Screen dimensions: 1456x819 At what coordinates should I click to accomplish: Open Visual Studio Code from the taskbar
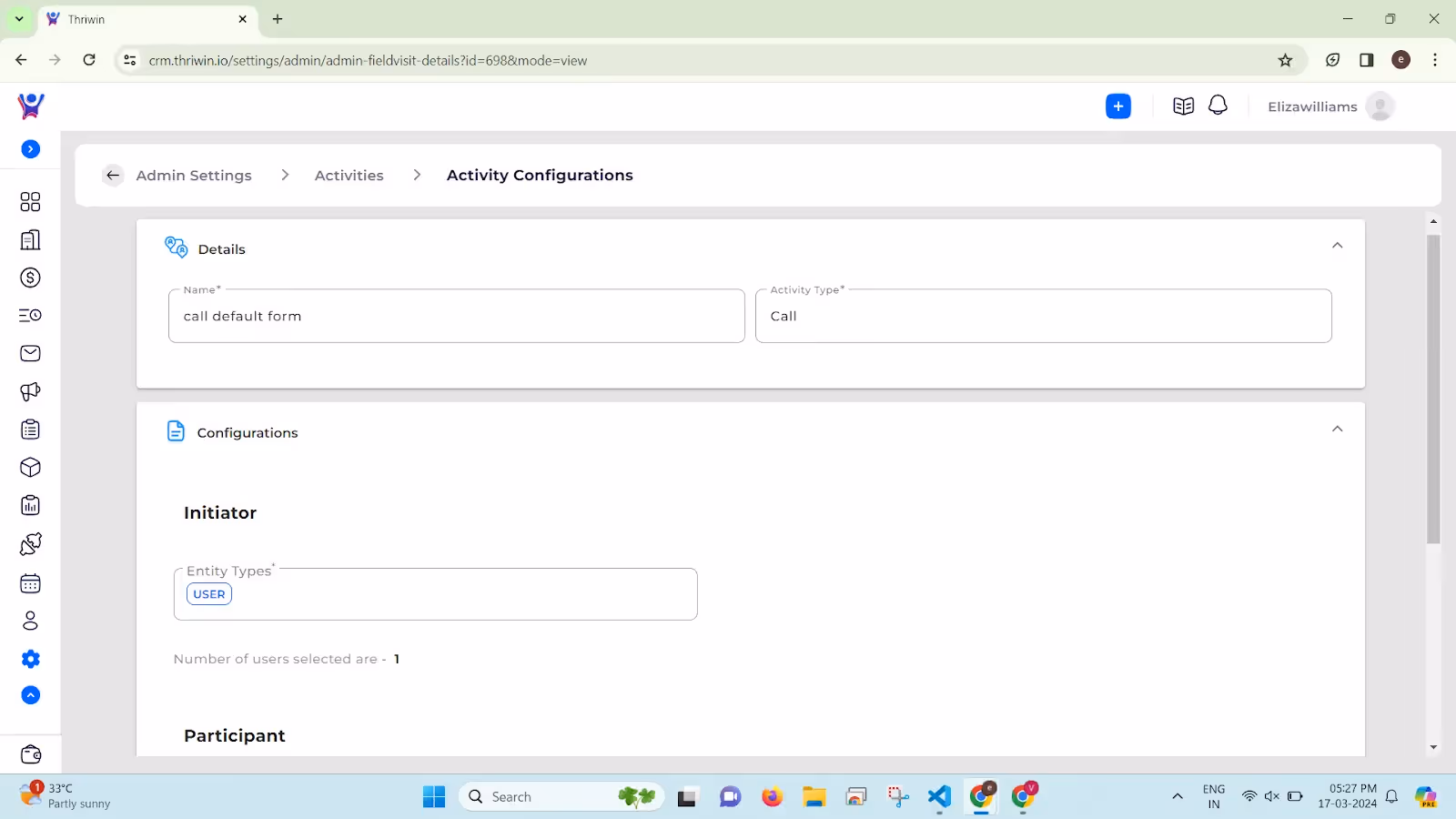(939, 797)
